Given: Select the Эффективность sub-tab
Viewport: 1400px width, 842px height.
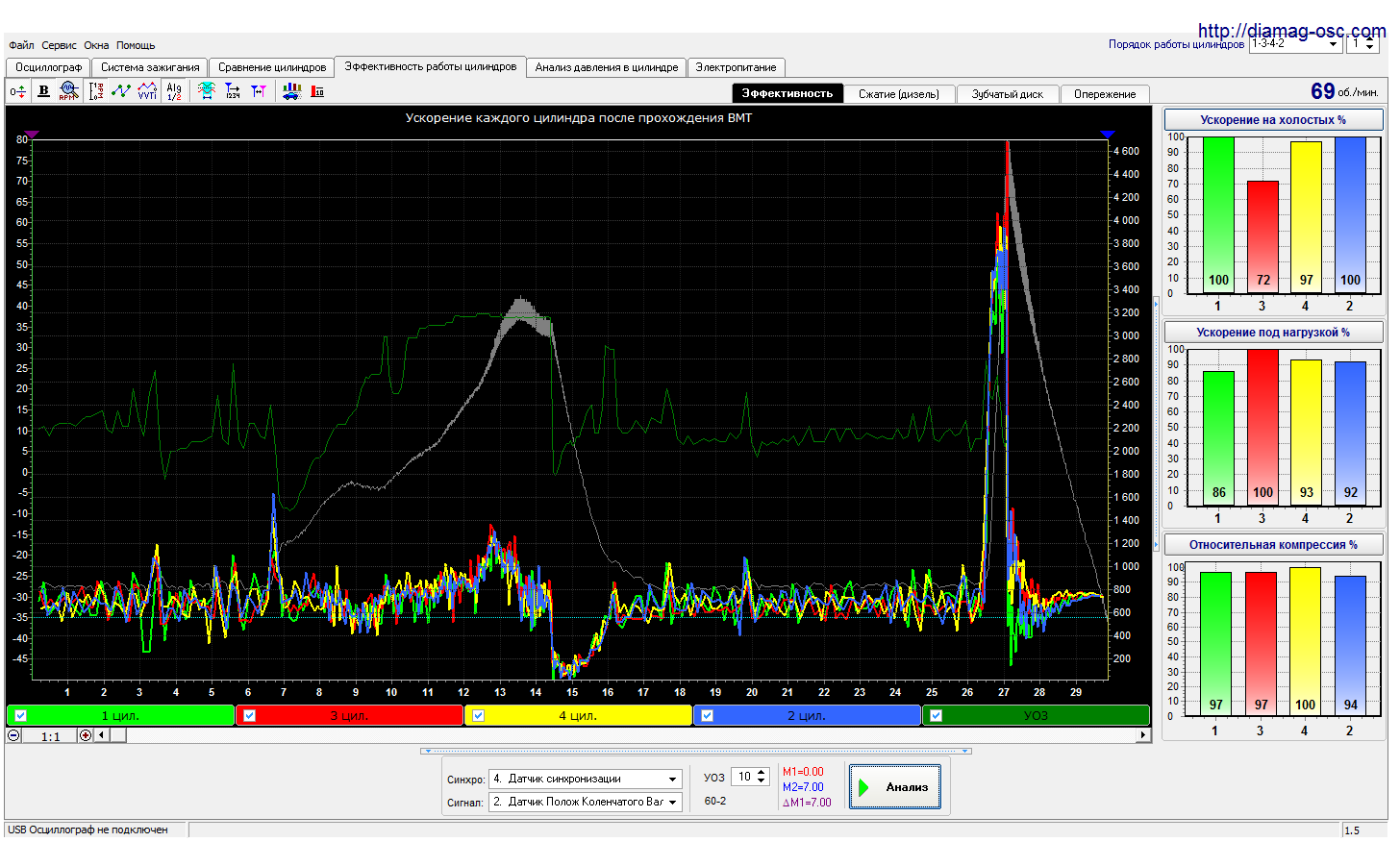Looking at the screenshot, I should click(x=787, y=93).
